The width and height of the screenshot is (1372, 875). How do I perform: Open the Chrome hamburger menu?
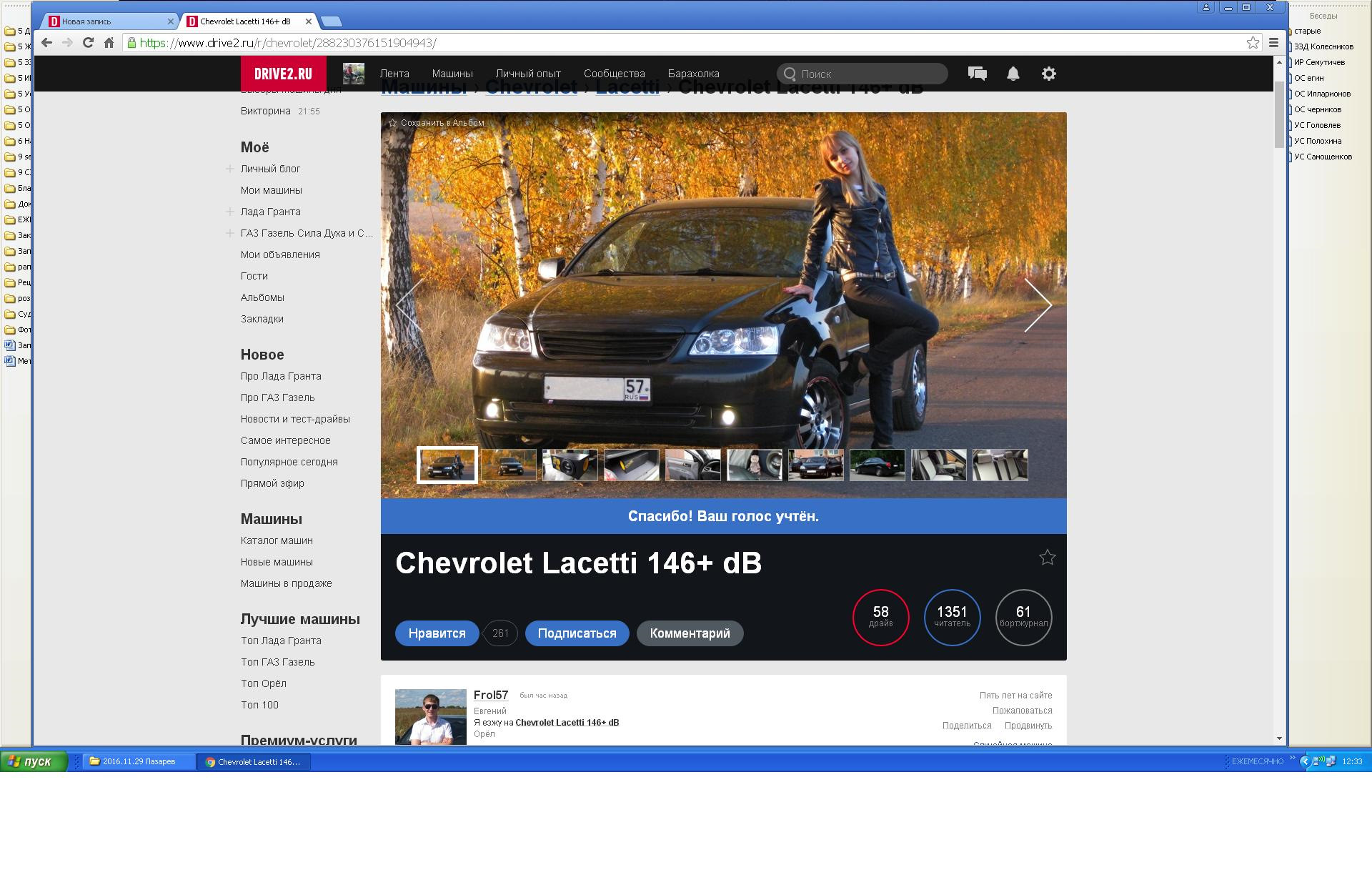coord(1273,43)
